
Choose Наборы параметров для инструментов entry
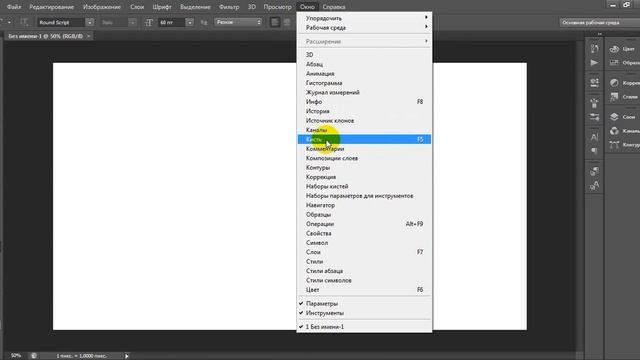point(364,196)
